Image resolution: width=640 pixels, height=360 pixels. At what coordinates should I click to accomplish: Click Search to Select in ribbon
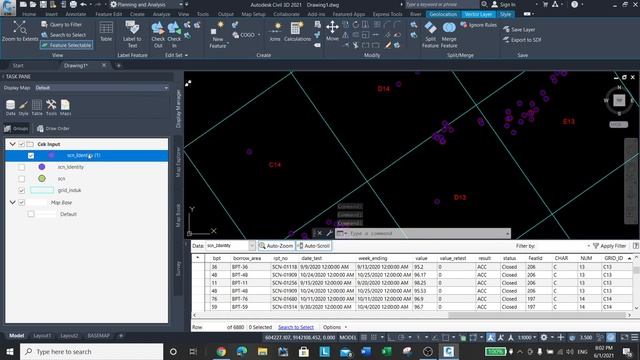coord(64,35)
